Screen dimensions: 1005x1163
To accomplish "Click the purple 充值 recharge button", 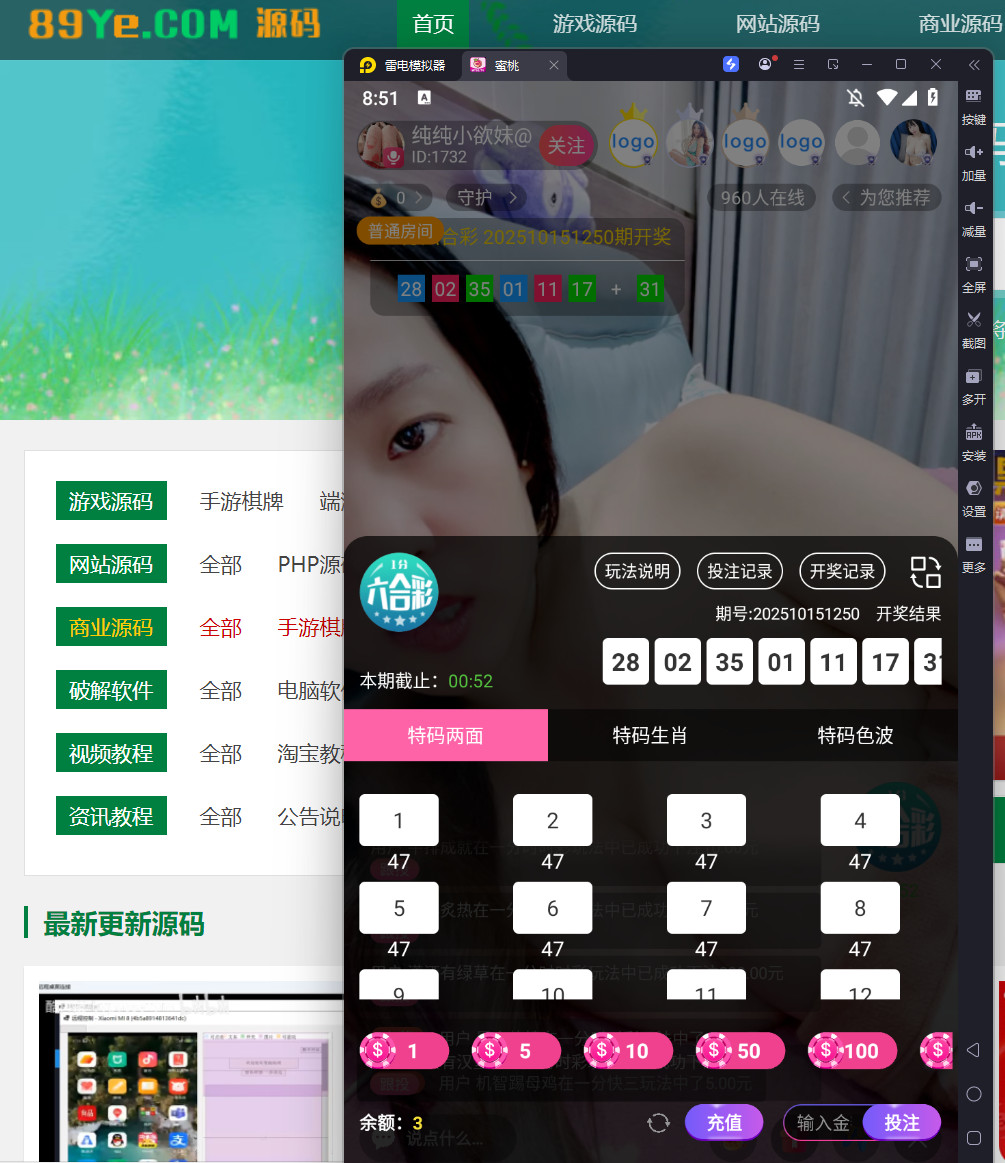I will [724, 1123].
